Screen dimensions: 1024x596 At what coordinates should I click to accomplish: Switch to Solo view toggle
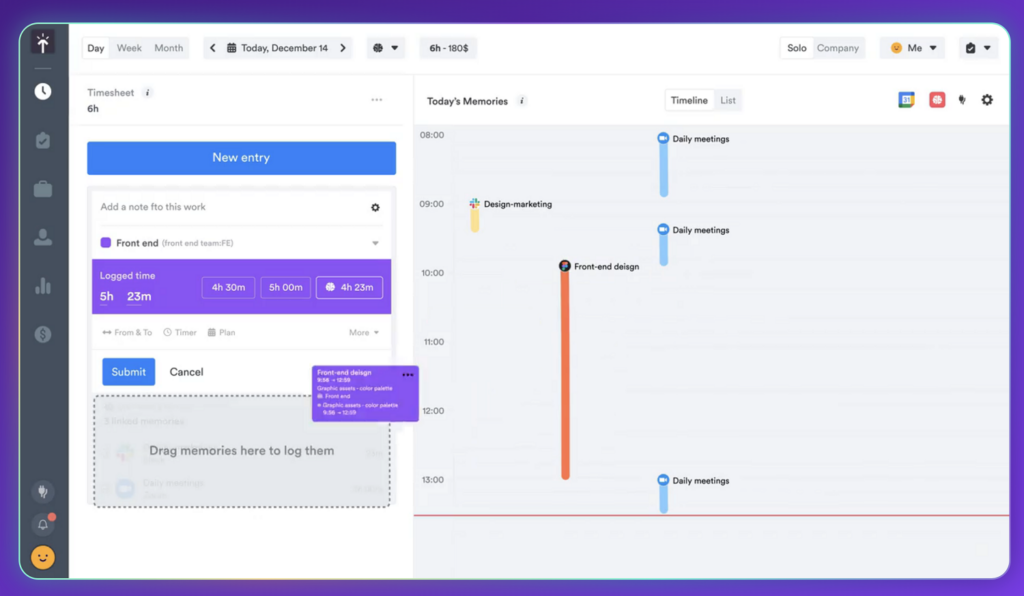796,48
